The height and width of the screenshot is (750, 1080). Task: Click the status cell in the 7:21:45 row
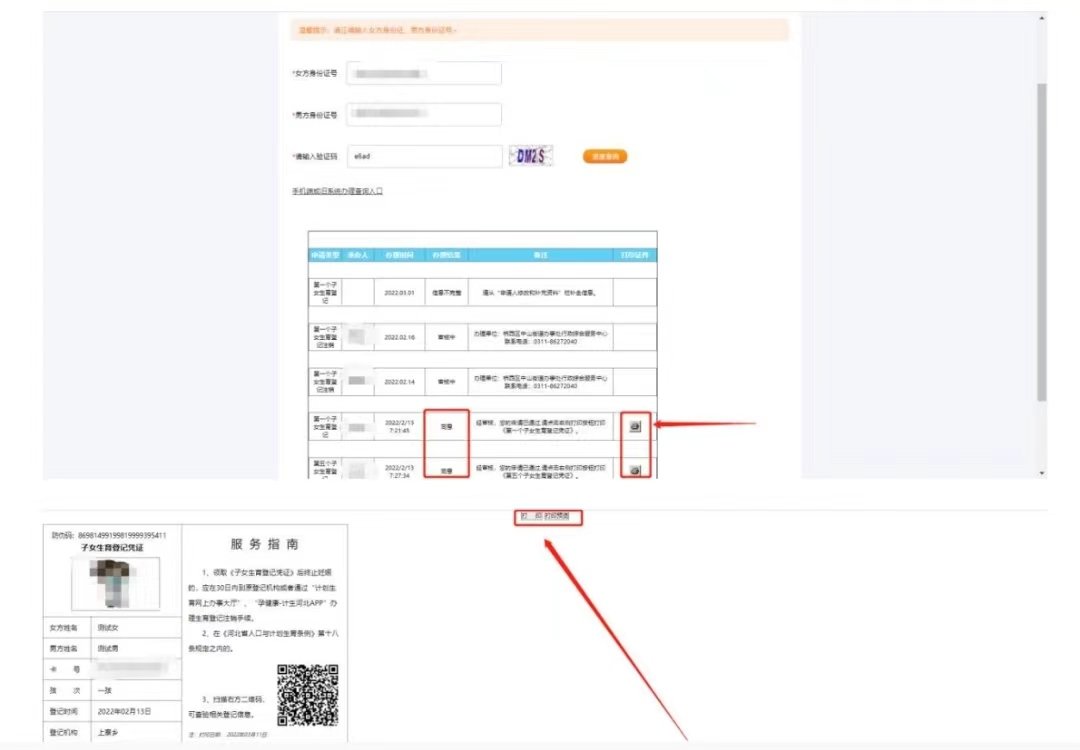(446, 426)
